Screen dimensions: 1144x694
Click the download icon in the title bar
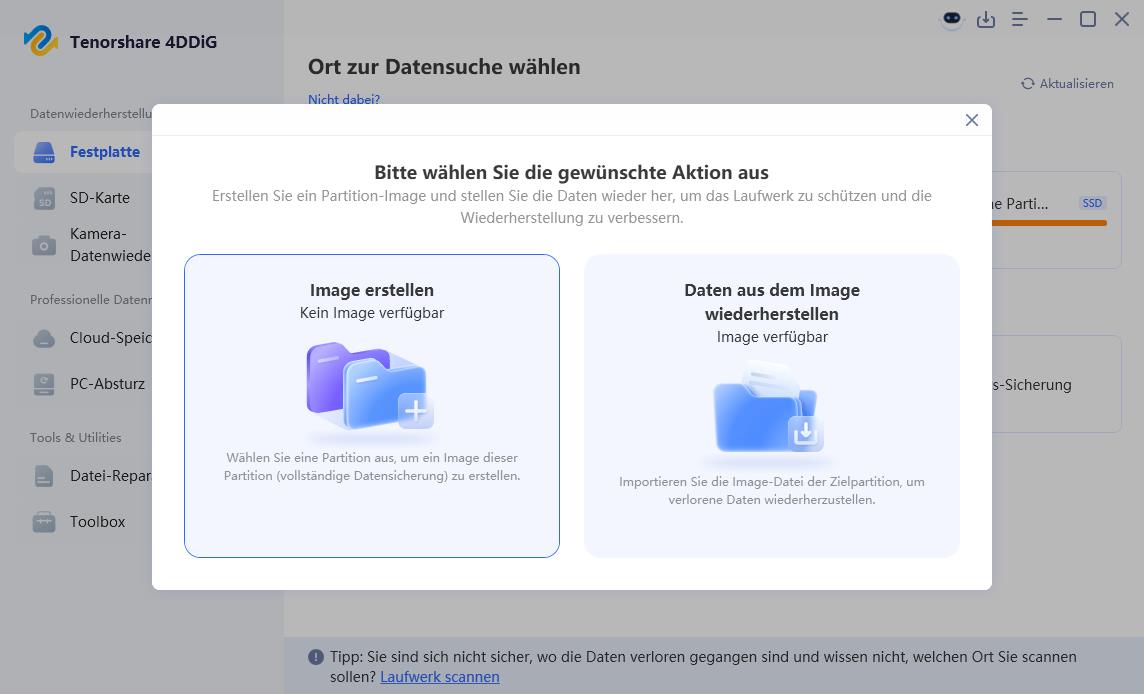[986, 19]
